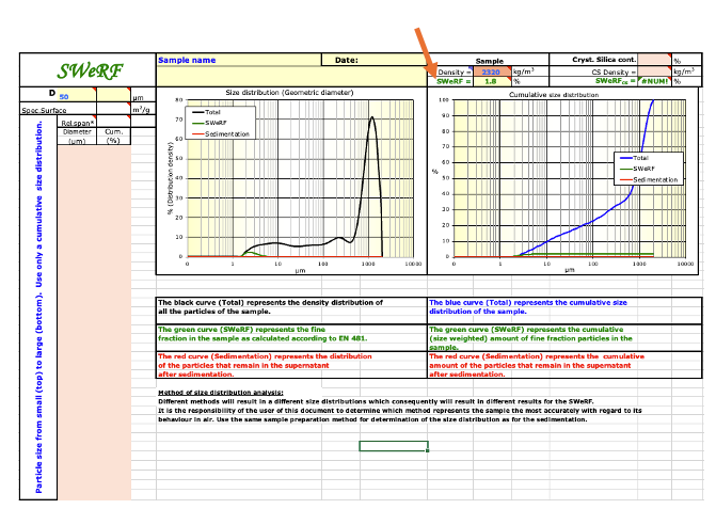
Task: Select the Cum. (%) column header
Action: click(x=114, y=136)
